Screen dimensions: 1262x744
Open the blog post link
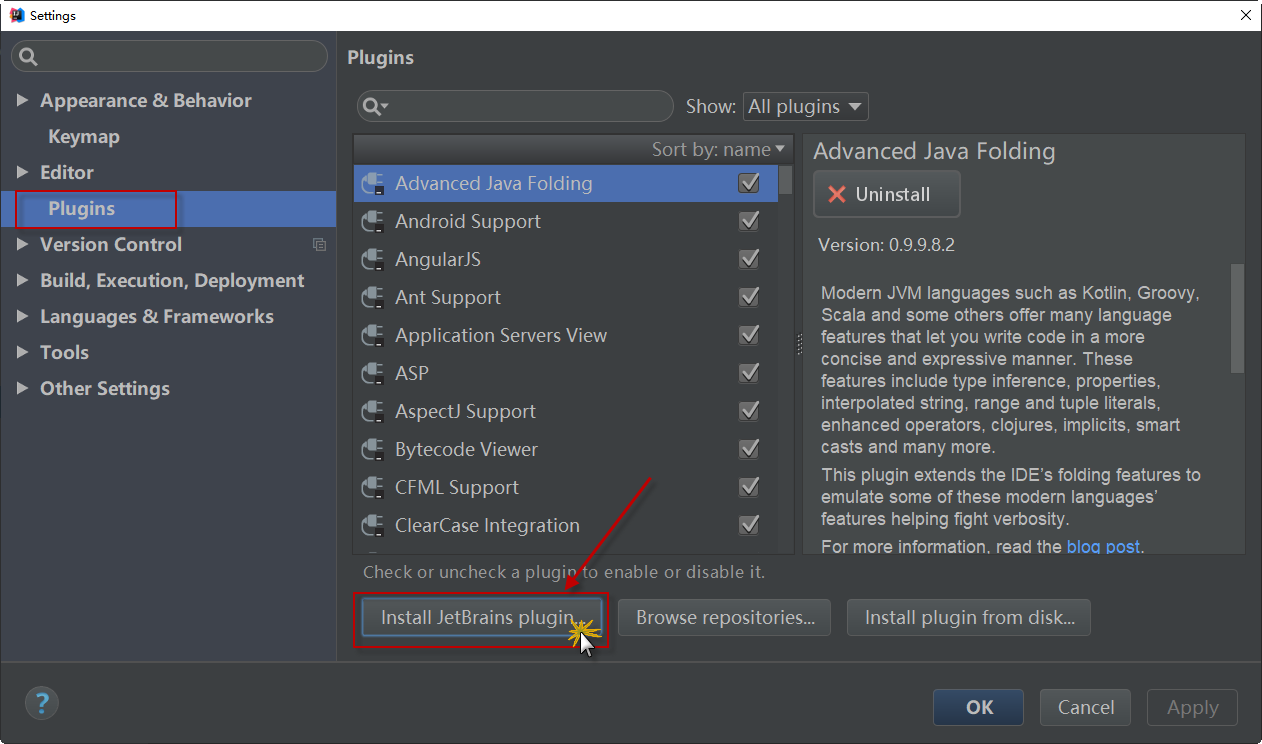click(x=1102, y=547)
